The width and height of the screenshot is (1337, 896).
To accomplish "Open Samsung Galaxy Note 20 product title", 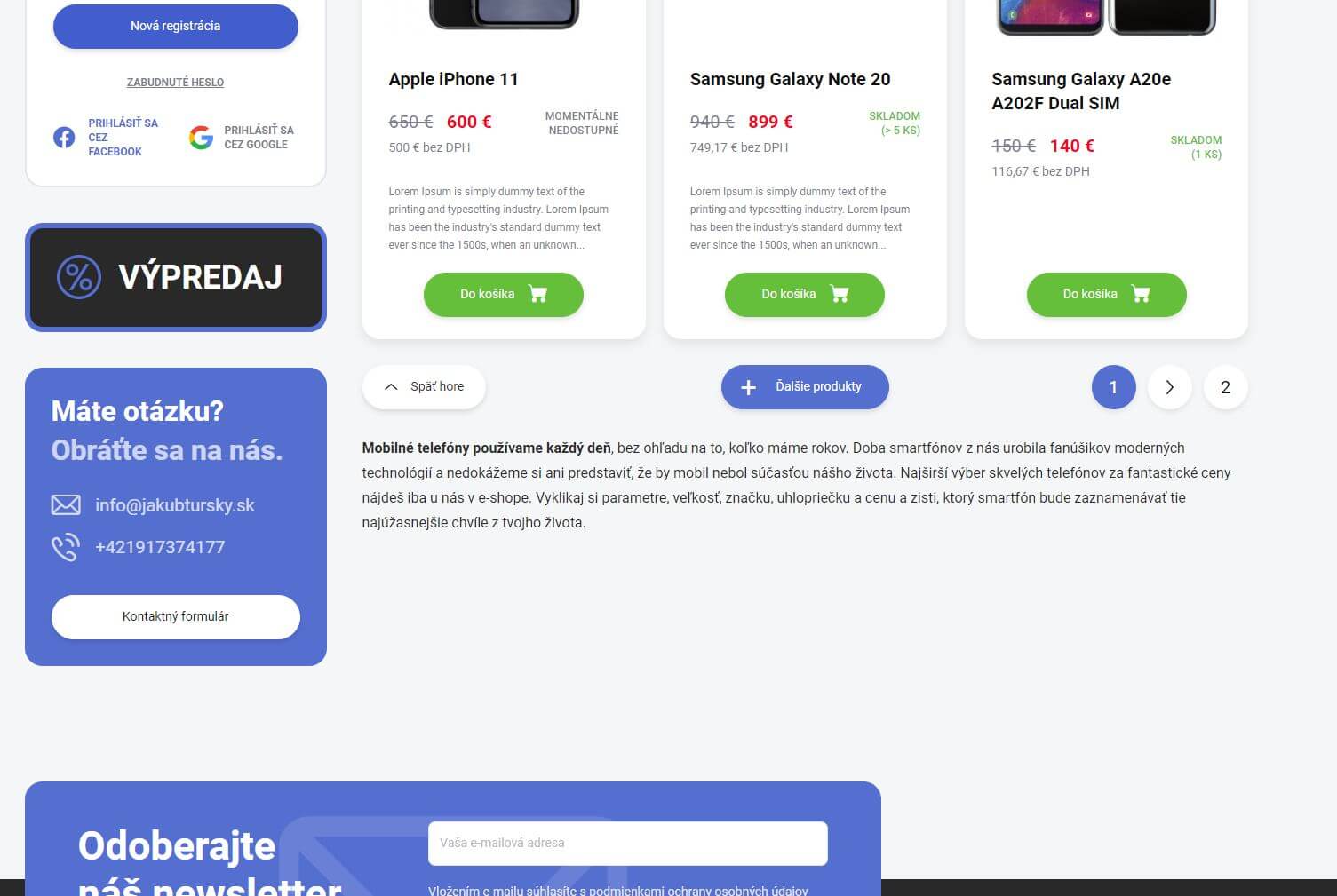I will coord(790,79).
